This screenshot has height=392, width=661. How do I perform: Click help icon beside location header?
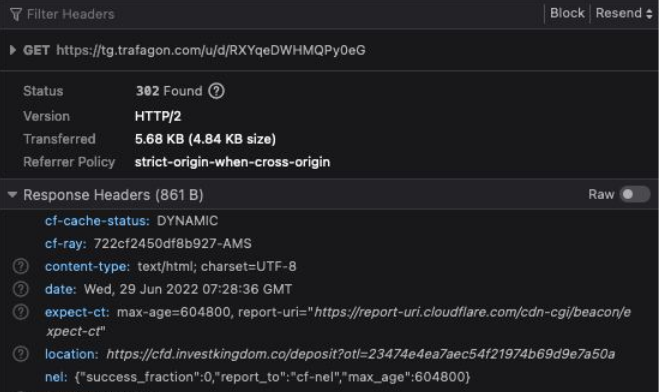(21, 354)
